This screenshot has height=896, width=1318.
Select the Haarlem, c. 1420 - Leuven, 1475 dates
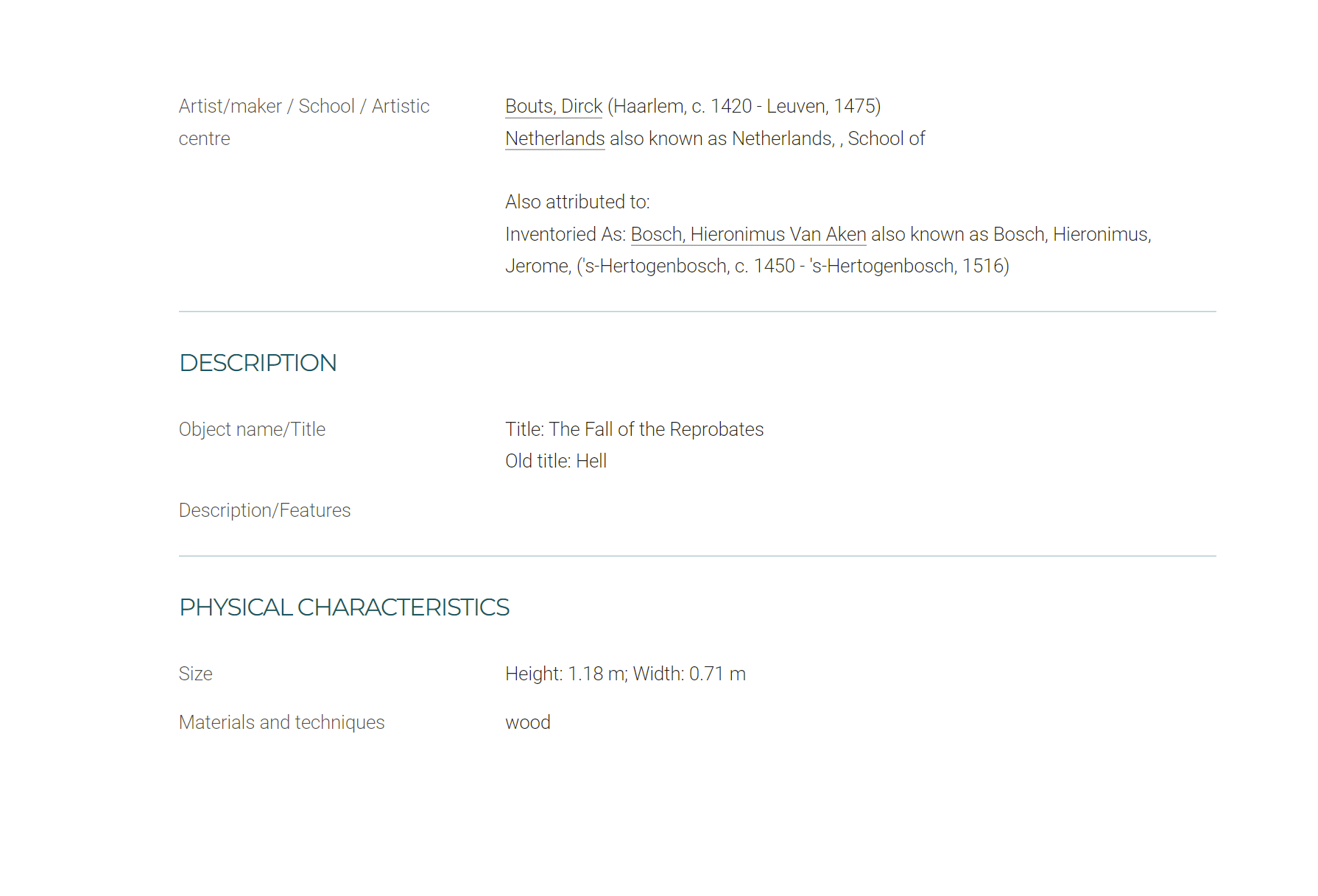click(x=744, y=106)
